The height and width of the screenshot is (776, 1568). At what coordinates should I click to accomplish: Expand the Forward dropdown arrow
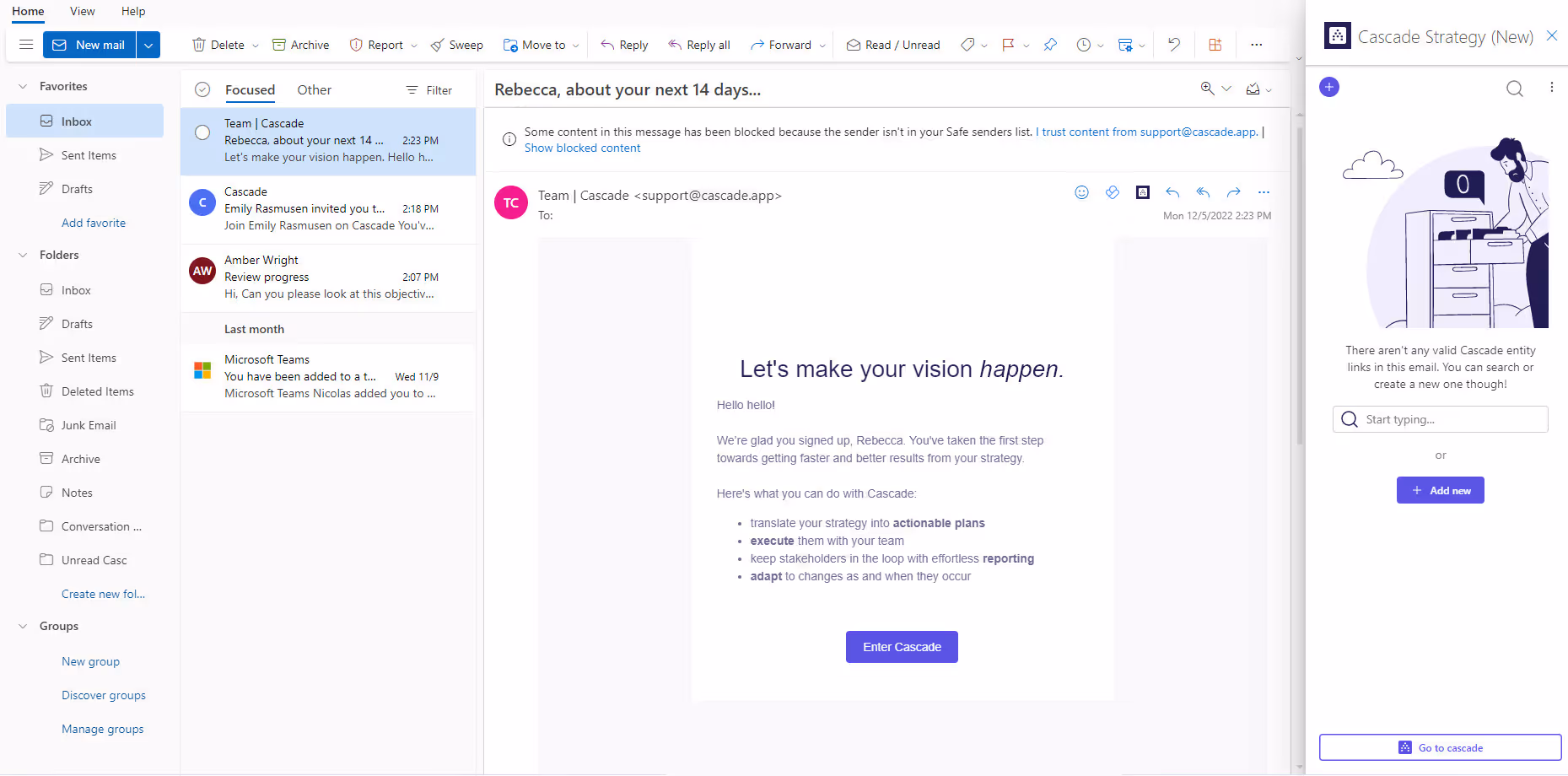(822, 46)
